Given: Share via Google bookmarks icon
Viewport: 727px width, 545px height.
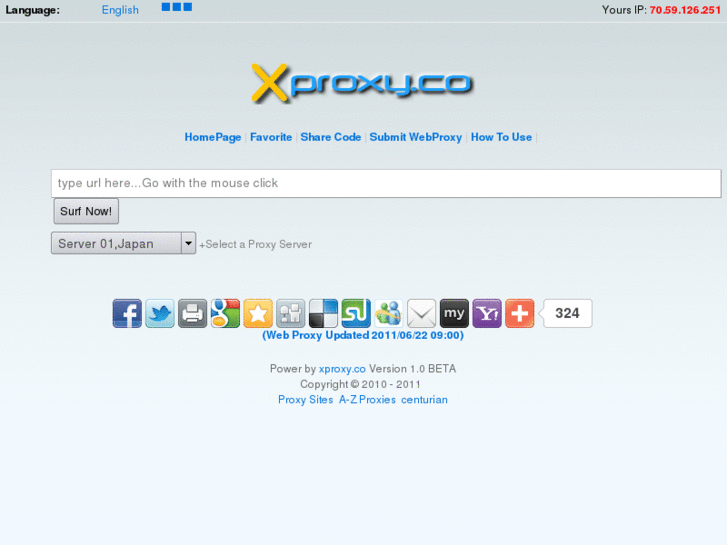Looking at the screenshot, I should pyautogui.click(x=225, y=314).
